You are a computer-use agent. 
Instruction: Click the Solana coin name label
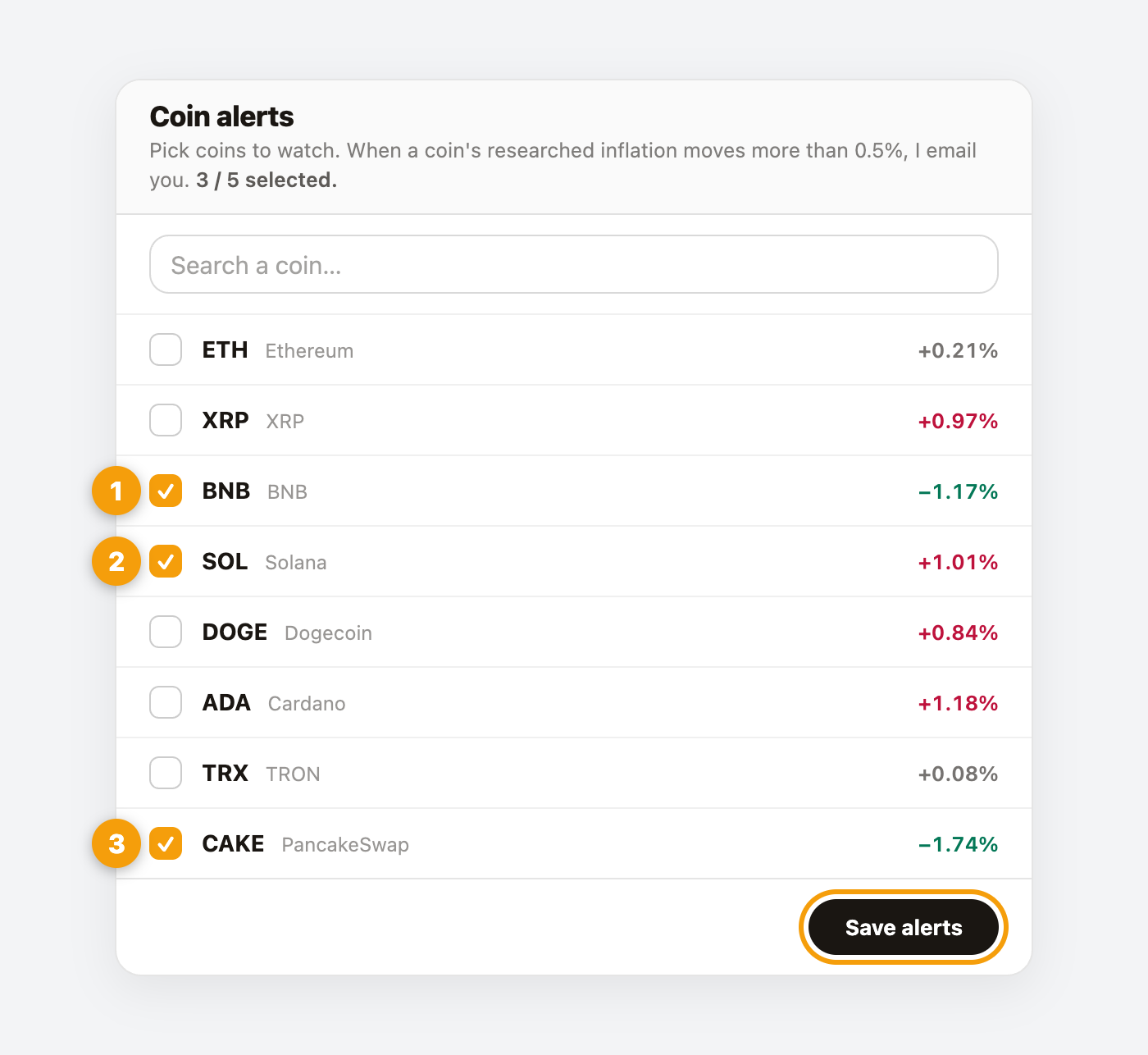[296, 563]
